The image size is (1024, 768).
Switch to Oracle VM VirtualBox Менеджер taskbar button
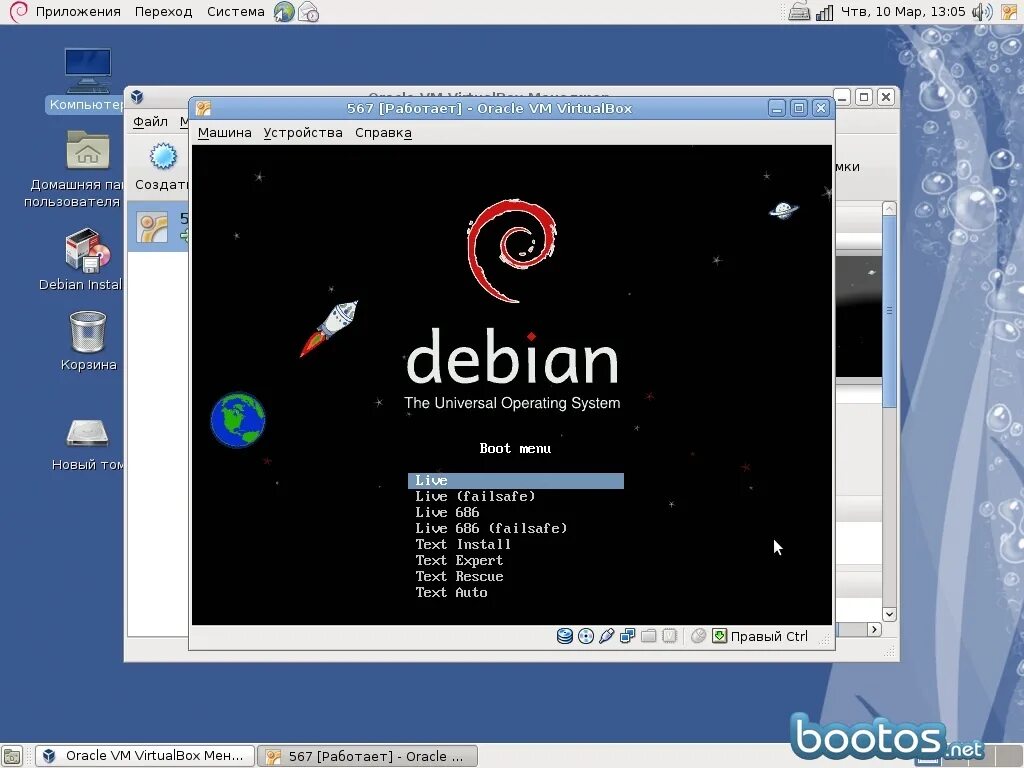(145, 756)
